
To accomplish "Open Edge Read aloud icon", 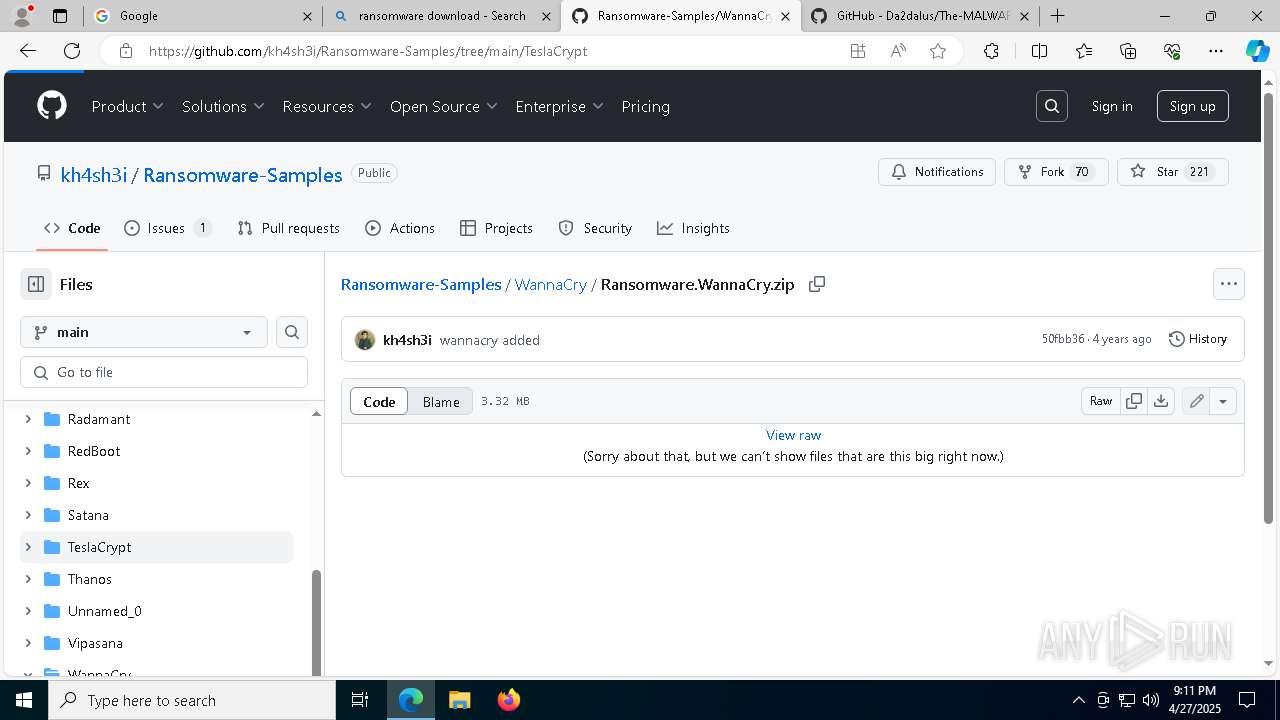I will [x=898, y=51].
